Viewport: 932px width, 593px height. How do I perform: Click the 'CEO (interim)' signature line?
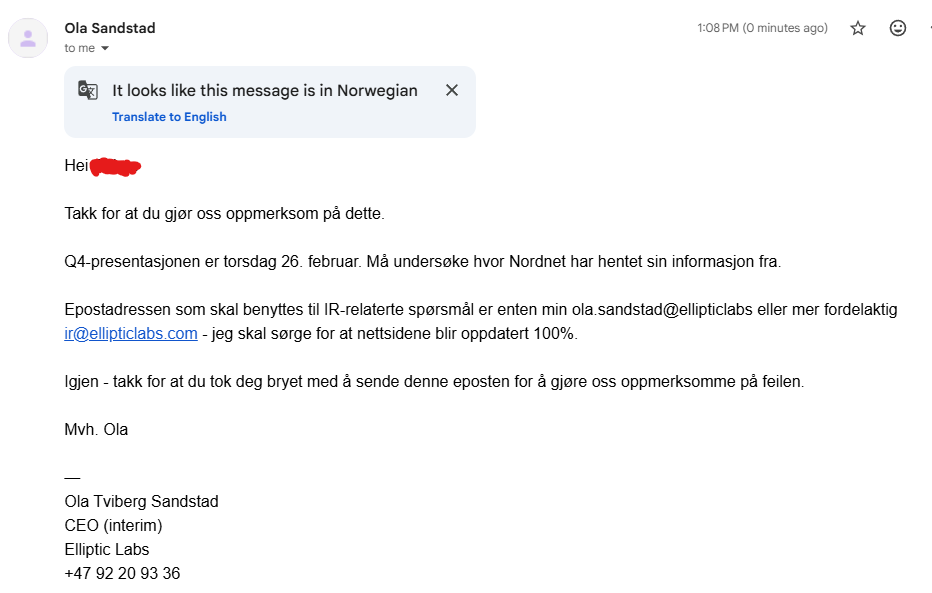pyautogui.click(x=113, y=525)
